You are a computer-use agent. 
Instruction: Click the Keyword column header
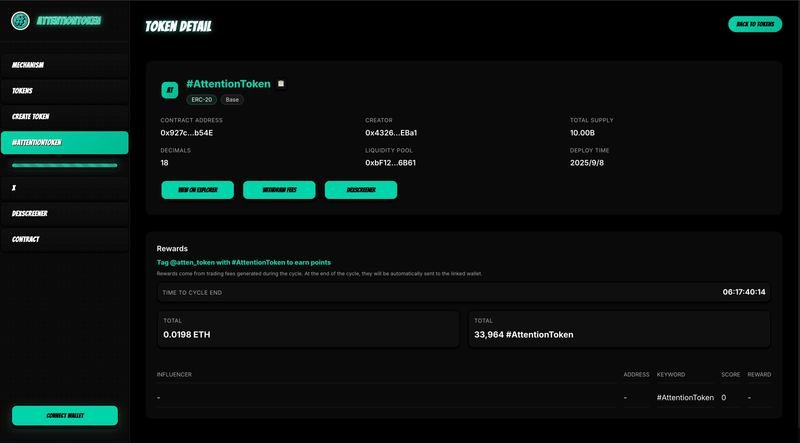[x=671, y=375]
